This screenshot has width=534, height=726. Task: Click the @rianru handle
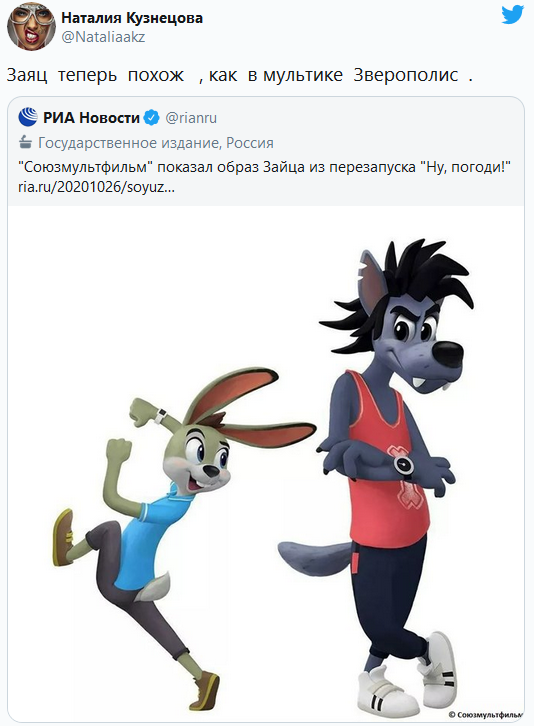191,118
